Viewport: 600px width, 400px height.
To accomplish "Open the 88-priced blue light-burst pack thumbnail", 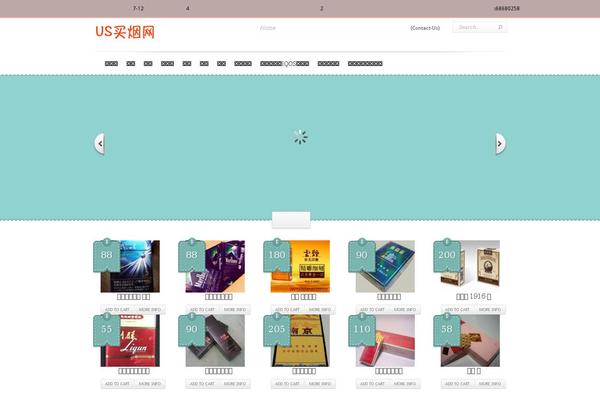I will click(x=130, y=266).
